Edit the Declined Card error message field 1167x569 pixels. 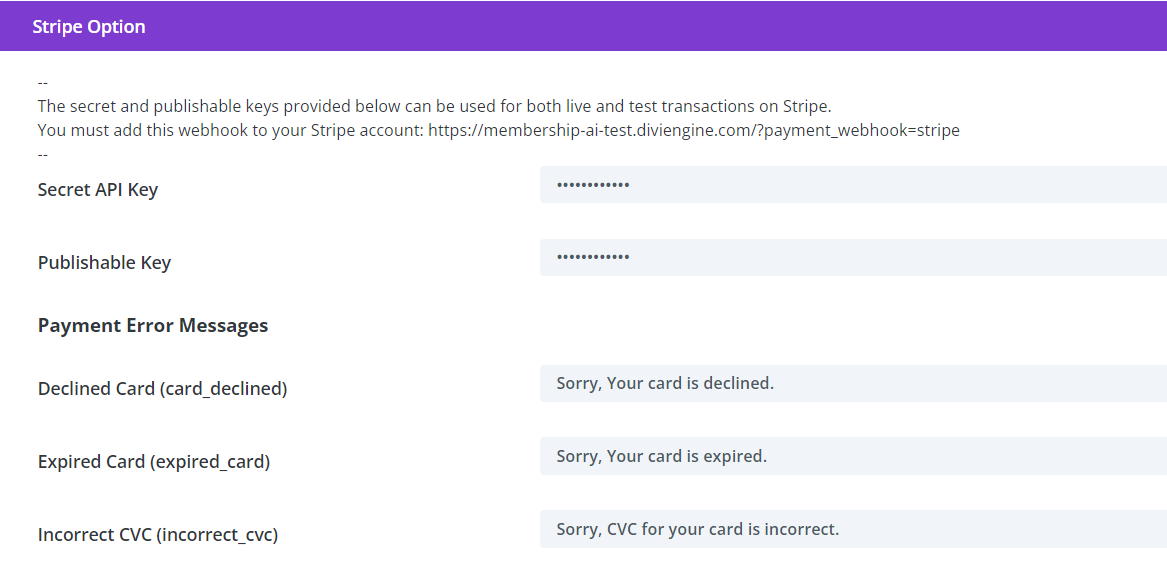(x=852, y=384)
